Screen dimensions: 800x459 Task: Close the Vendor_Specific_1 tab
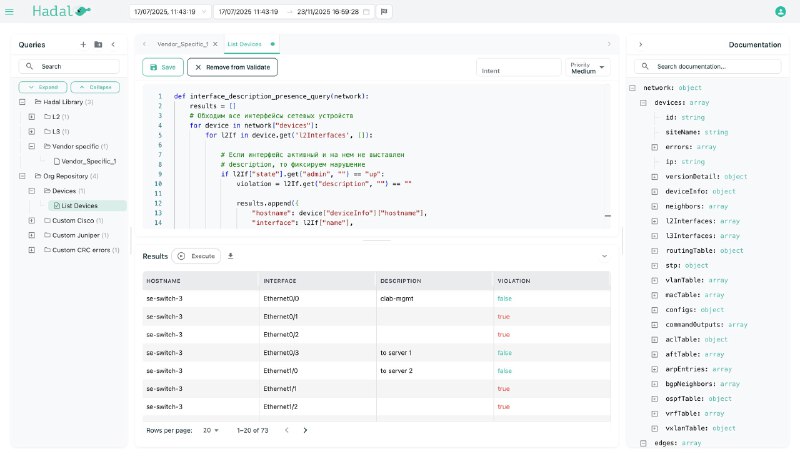point(215,44)
